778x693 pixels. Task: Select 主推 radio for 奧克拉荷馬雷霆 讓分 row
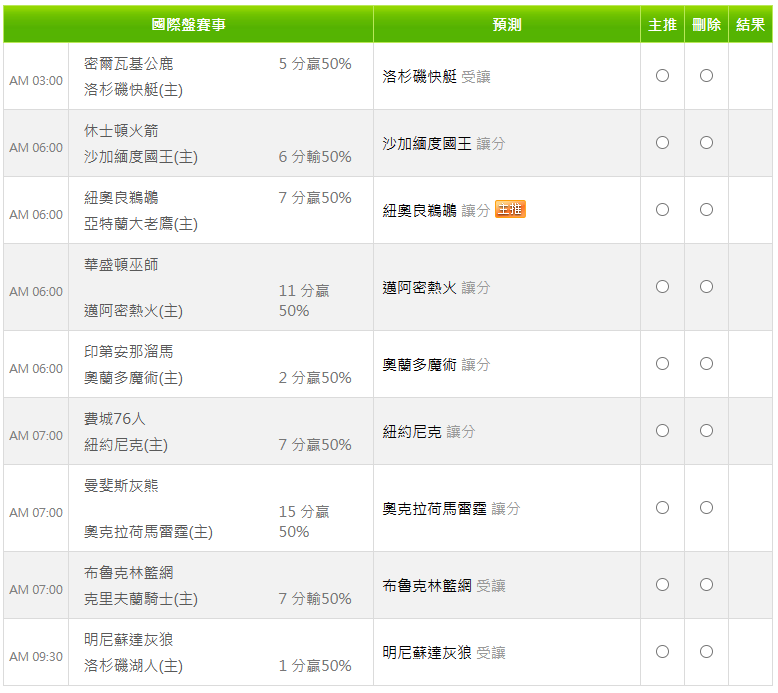tap(662, 507)
